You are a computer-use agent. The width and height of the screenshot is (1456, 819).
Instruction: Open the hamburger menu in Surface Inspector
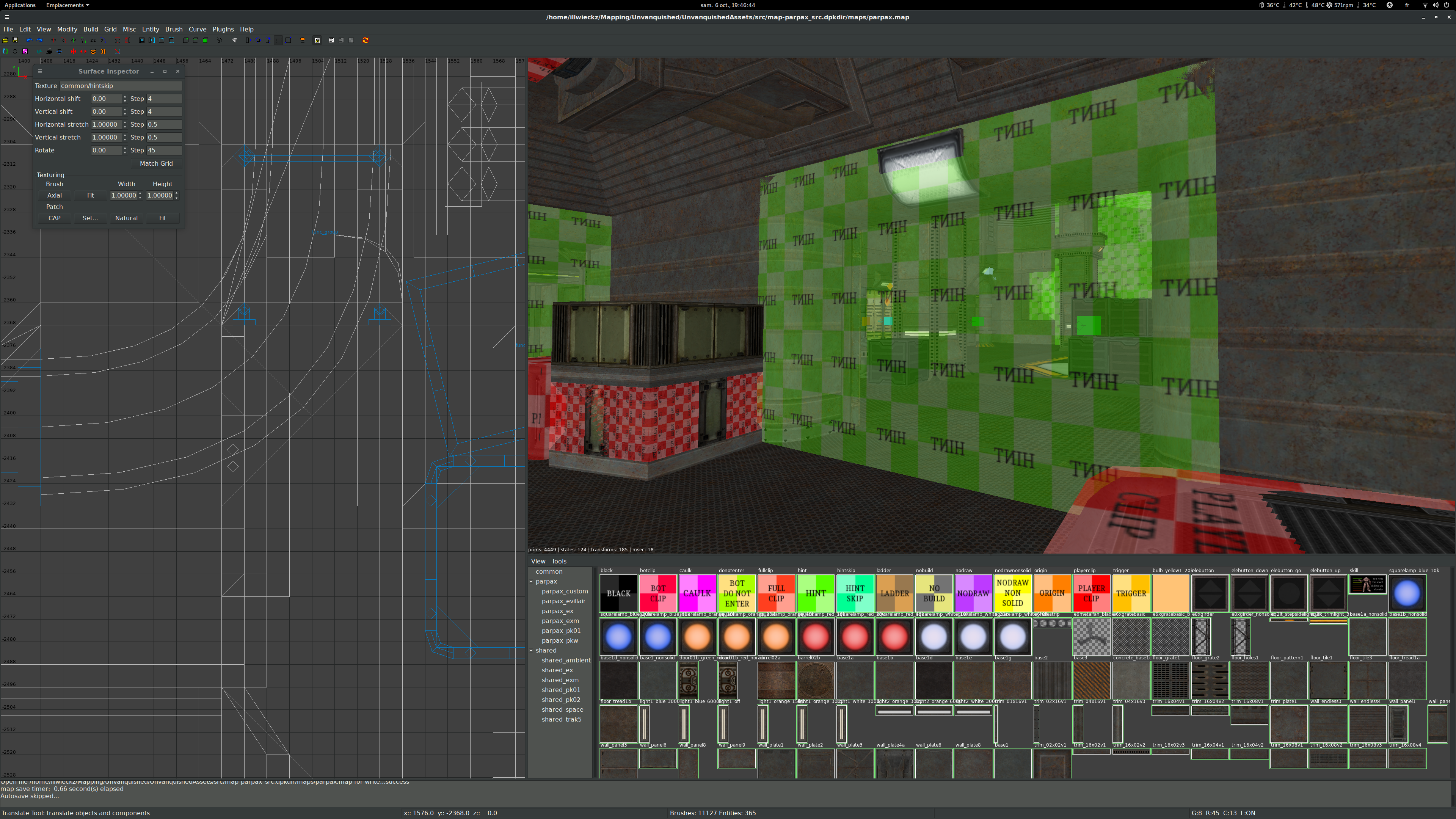tap(39, 72)
